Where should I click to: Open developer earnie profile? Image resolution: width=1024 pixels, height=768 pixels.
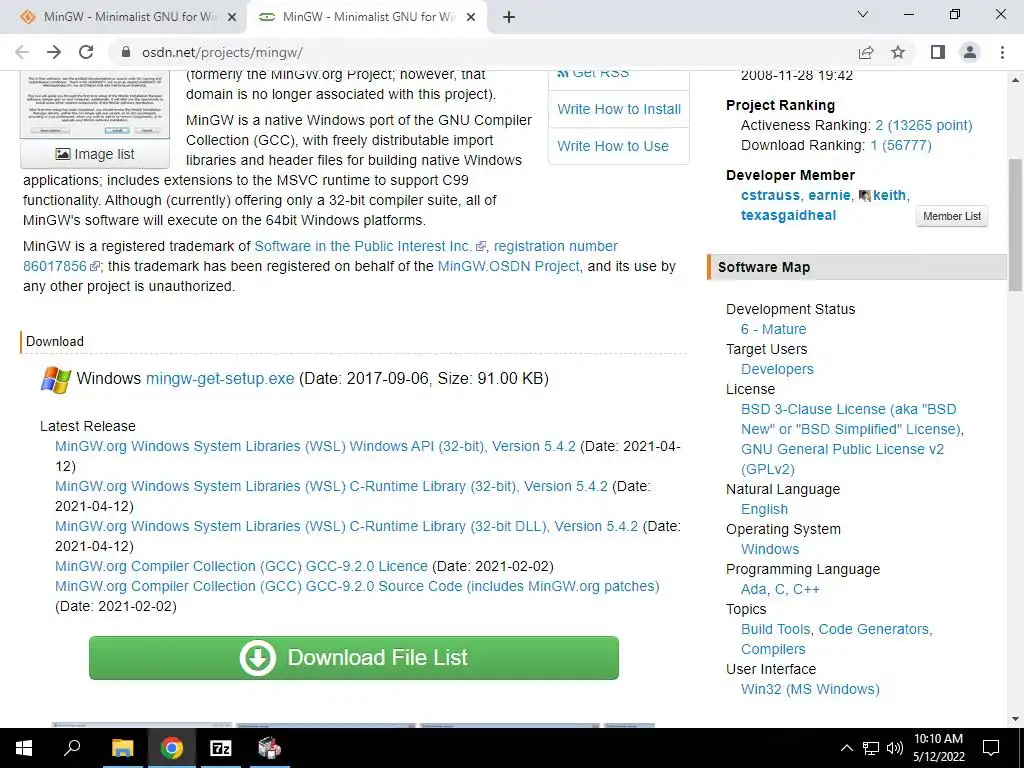coord(829,195)
